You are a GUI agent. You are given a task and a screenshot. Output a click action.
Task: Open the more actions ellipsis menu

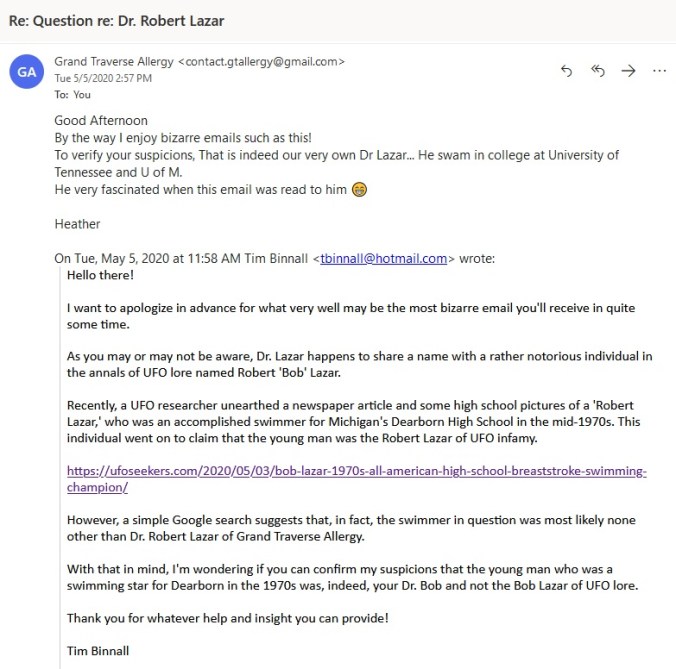tap(659, 70)
